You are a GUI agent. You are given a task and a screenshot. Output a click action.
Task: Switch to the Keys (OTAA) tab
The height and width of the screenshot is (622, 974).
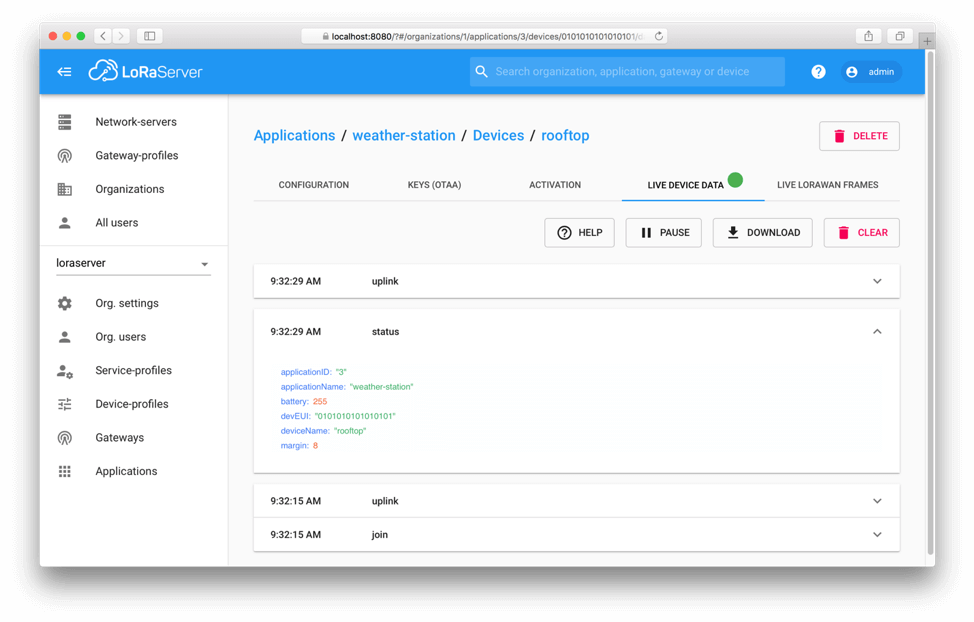pyautogui.click(x=434, y=185)
